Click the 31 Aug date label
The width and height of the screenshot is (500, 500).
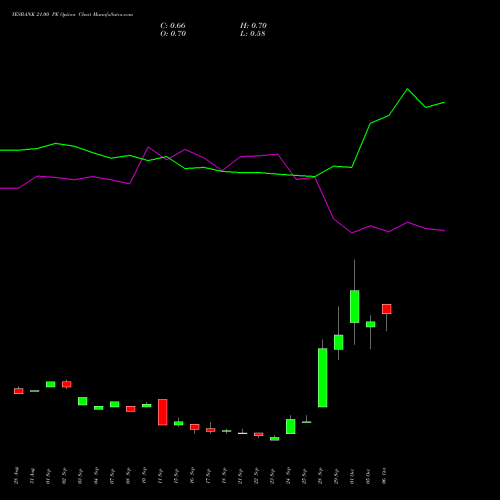(x=32, y=476)
